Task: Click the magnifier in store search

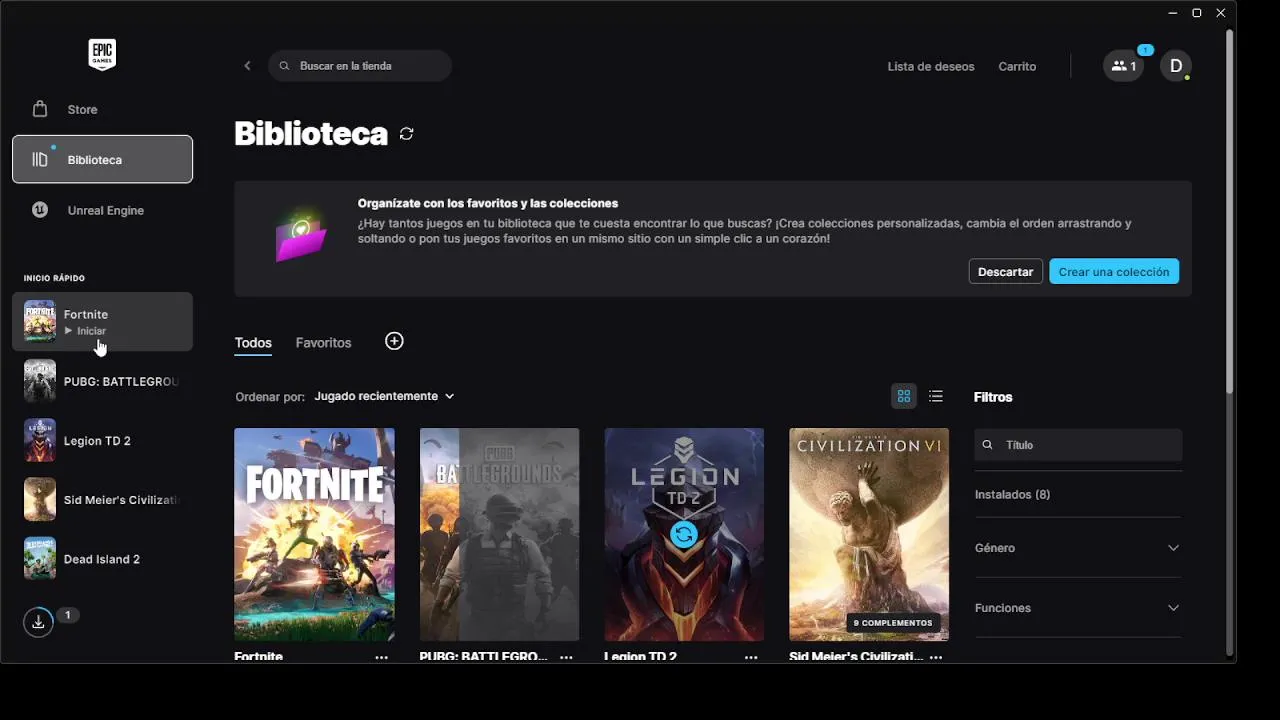Action: point(285,66)
